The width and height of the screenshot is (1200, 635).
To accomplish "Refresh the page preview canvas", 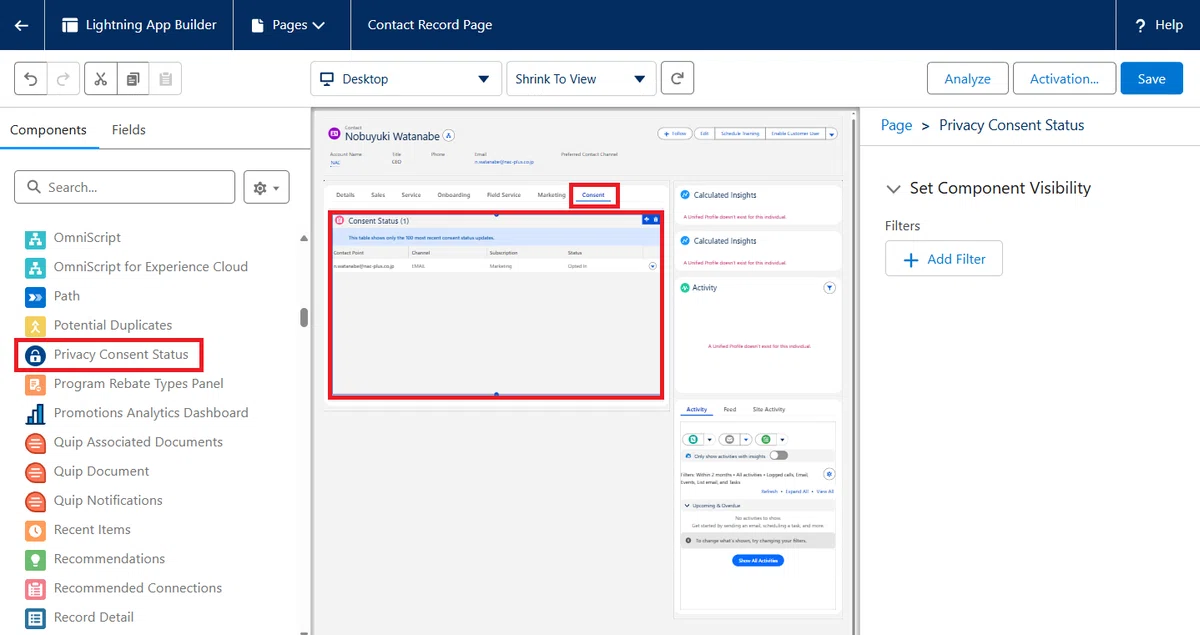I will coord(677,78).
